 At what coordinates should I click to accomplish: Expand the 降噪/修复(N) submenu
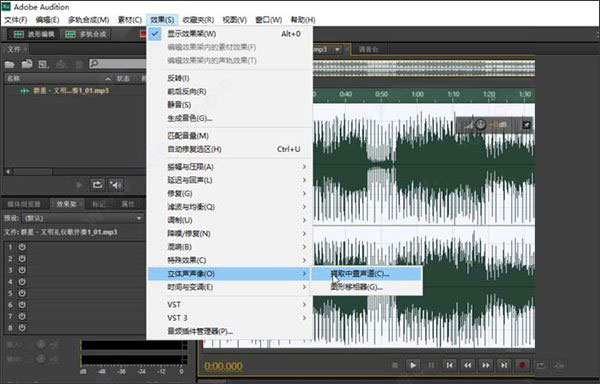click(230, 234)
